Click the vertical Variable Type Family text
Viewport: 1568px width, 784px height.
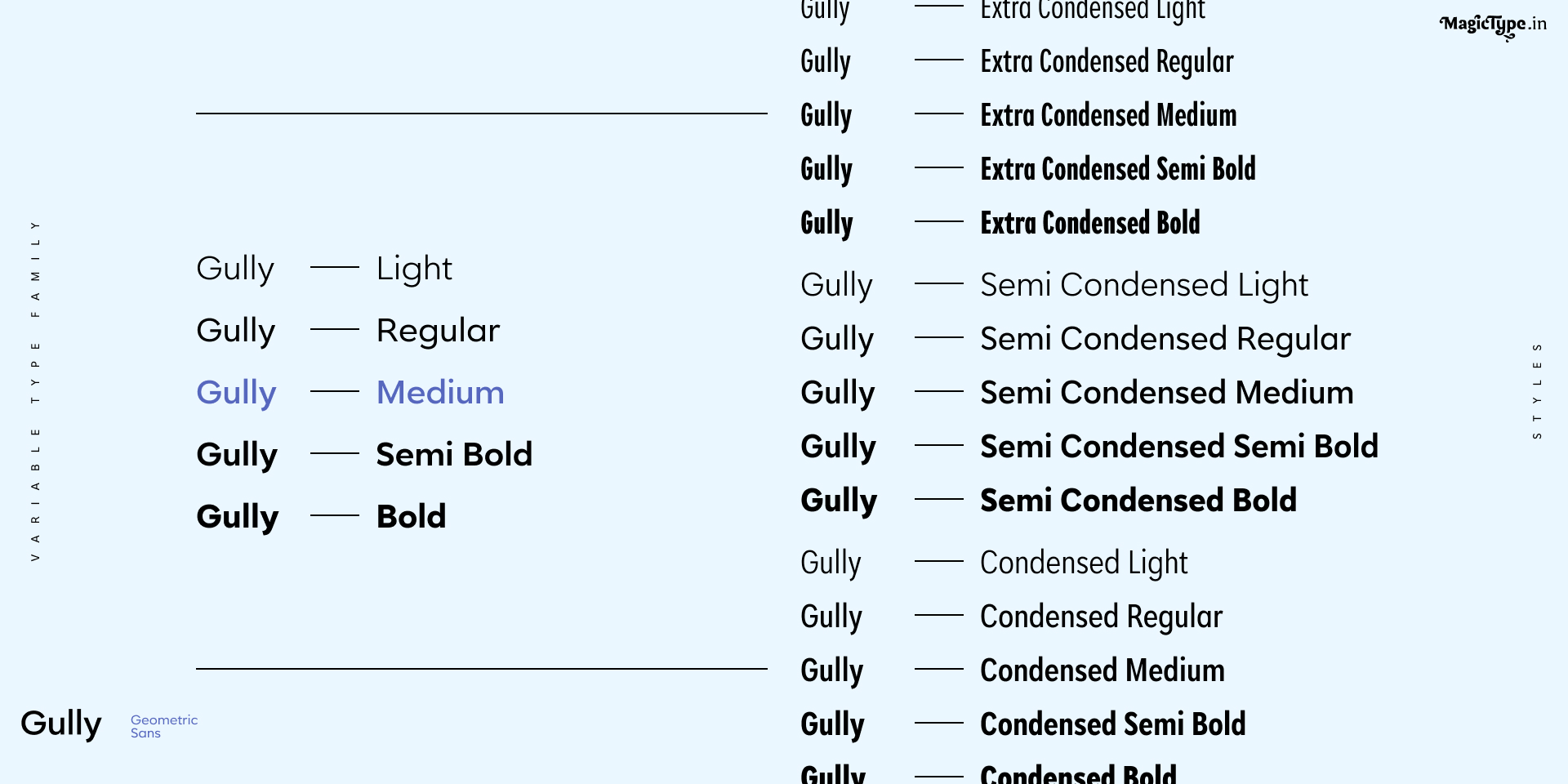click(35, 390)
